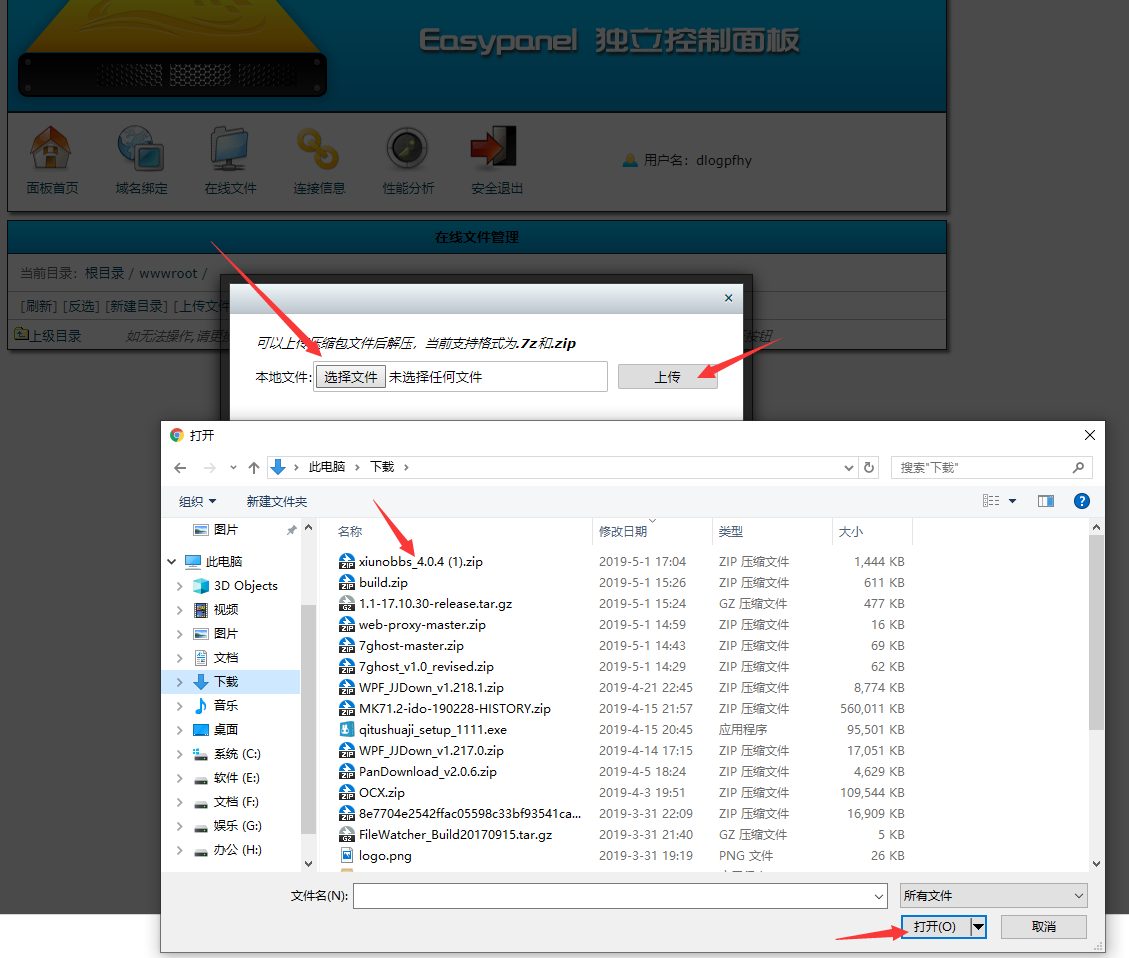Go back in the file dialog
Viewport: 1129px width, 958px height.
click(x=180, y=468)
